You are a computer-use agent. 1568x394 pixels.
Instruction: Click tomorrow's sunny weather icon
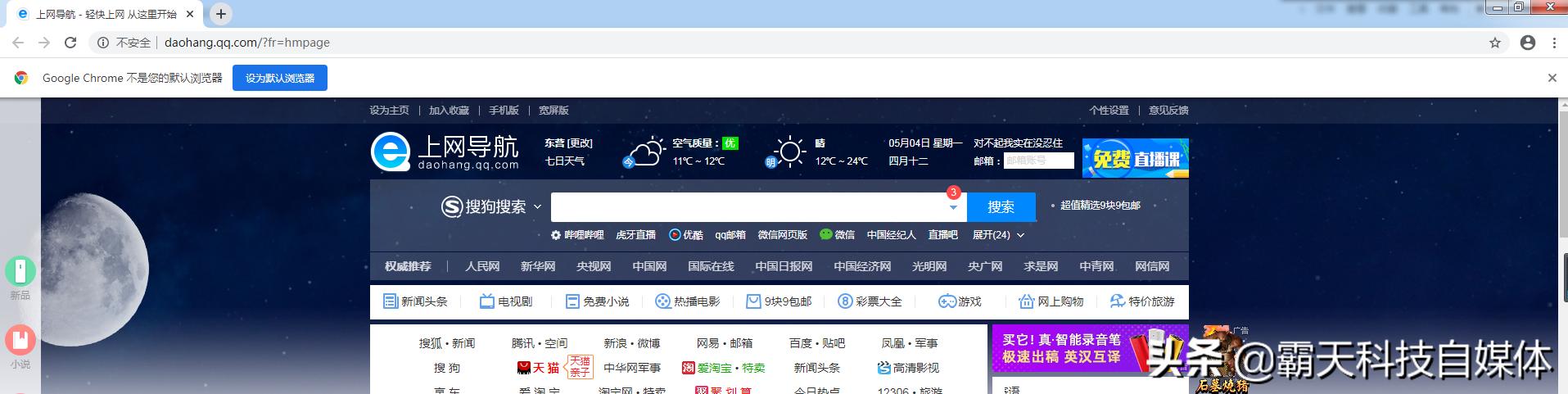point(787,152)
